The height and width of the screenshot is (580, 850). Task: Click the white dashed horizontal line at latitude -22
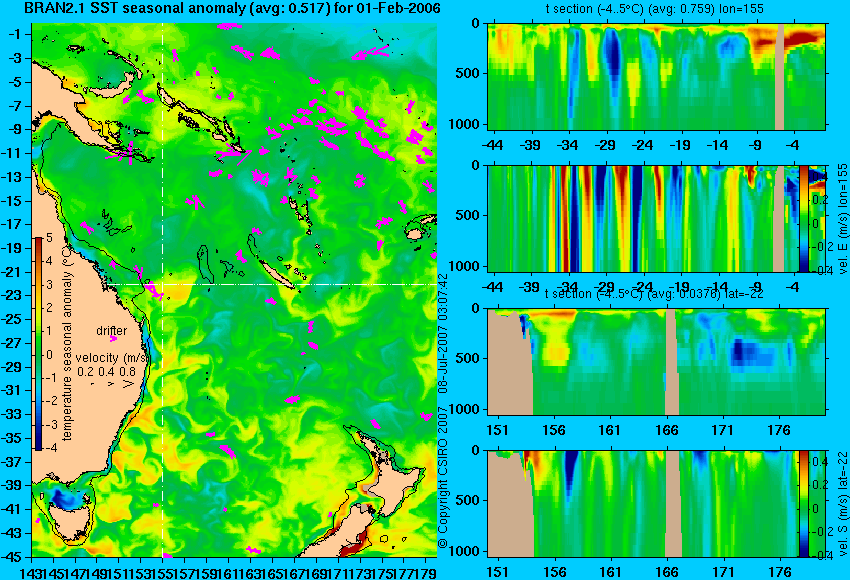click(271, 284)
